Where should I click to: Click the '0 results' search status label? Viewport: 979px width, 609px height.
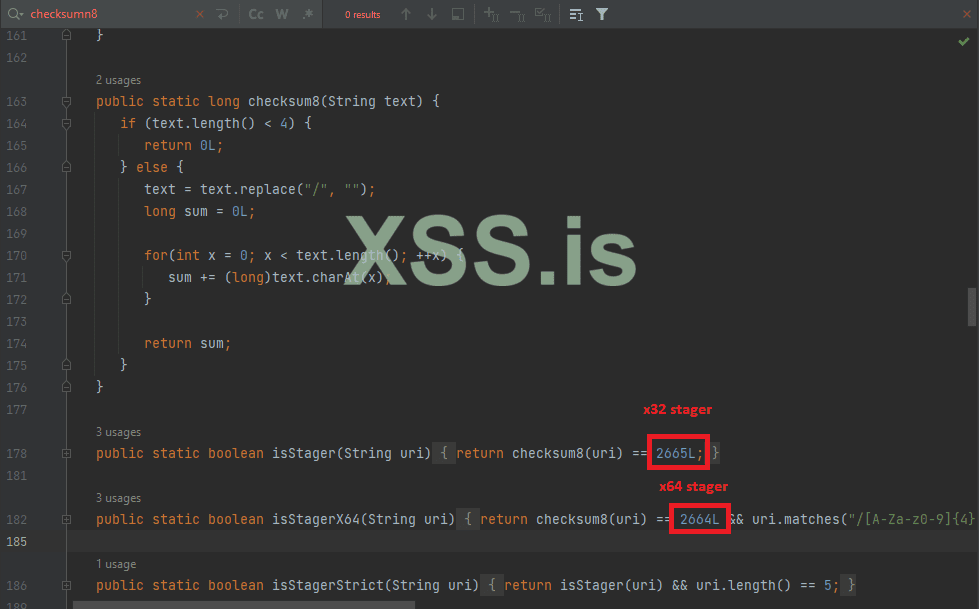pyautogui.click(x=363, y=14)
